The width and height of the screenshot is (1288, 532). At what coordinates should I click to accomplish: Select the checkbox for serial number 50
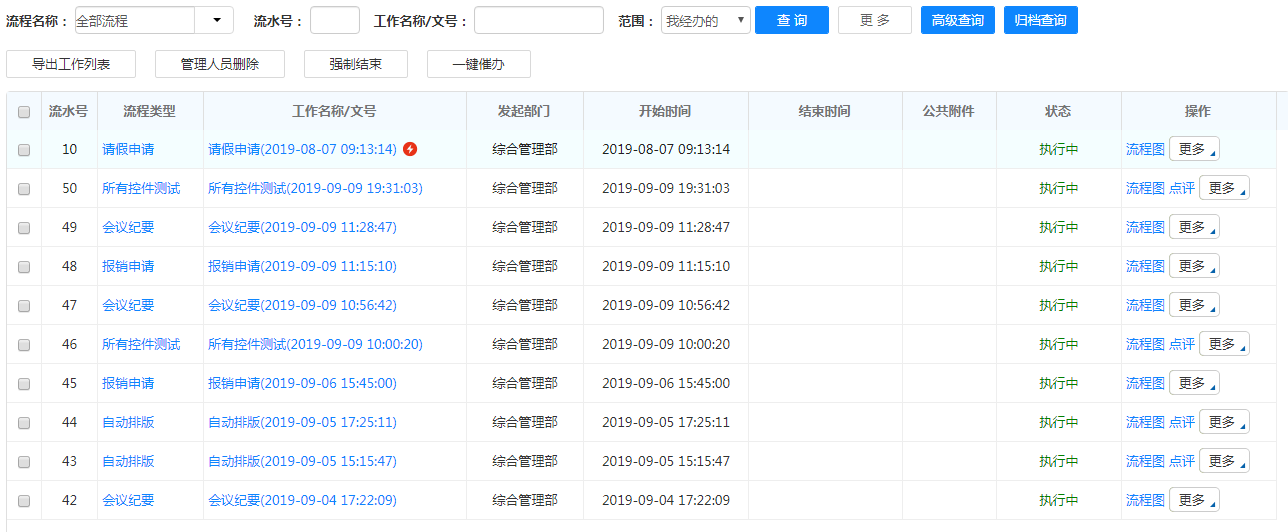24,189
